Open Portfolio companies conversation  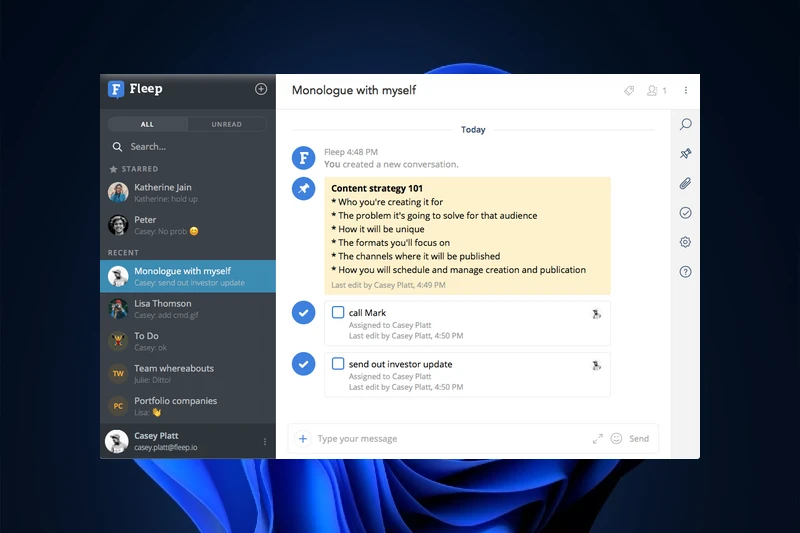click(188, 406)
